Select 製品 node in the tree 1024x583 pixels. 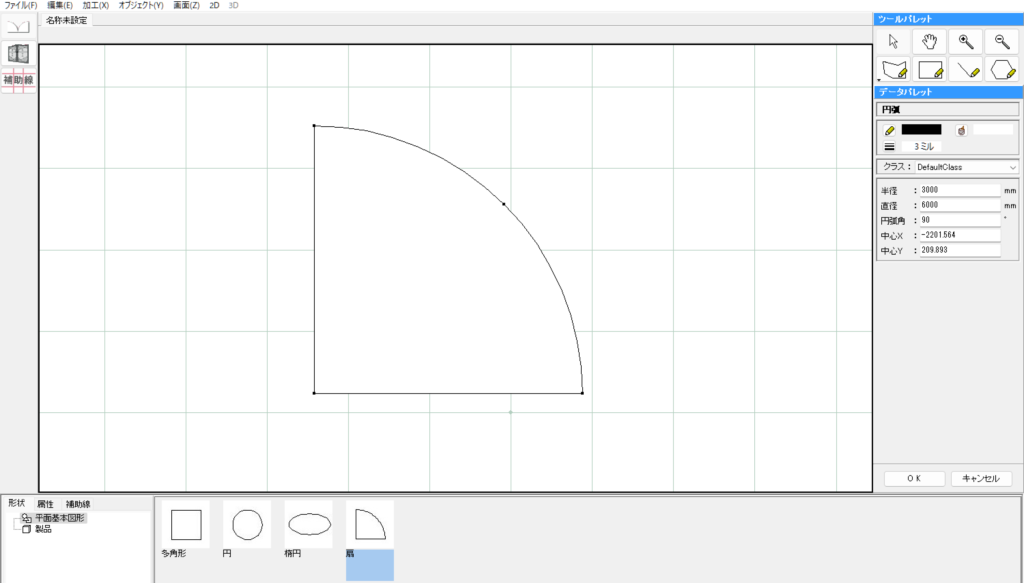[43, 529]
